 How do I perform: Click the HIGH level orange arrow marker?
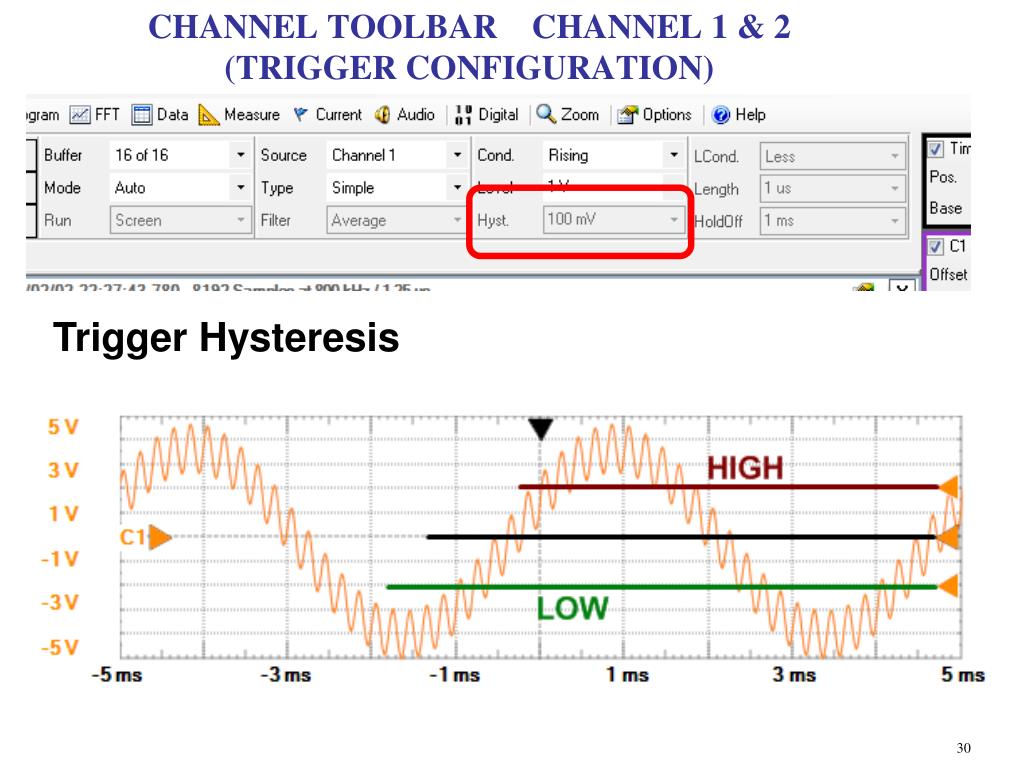[950, 487]
